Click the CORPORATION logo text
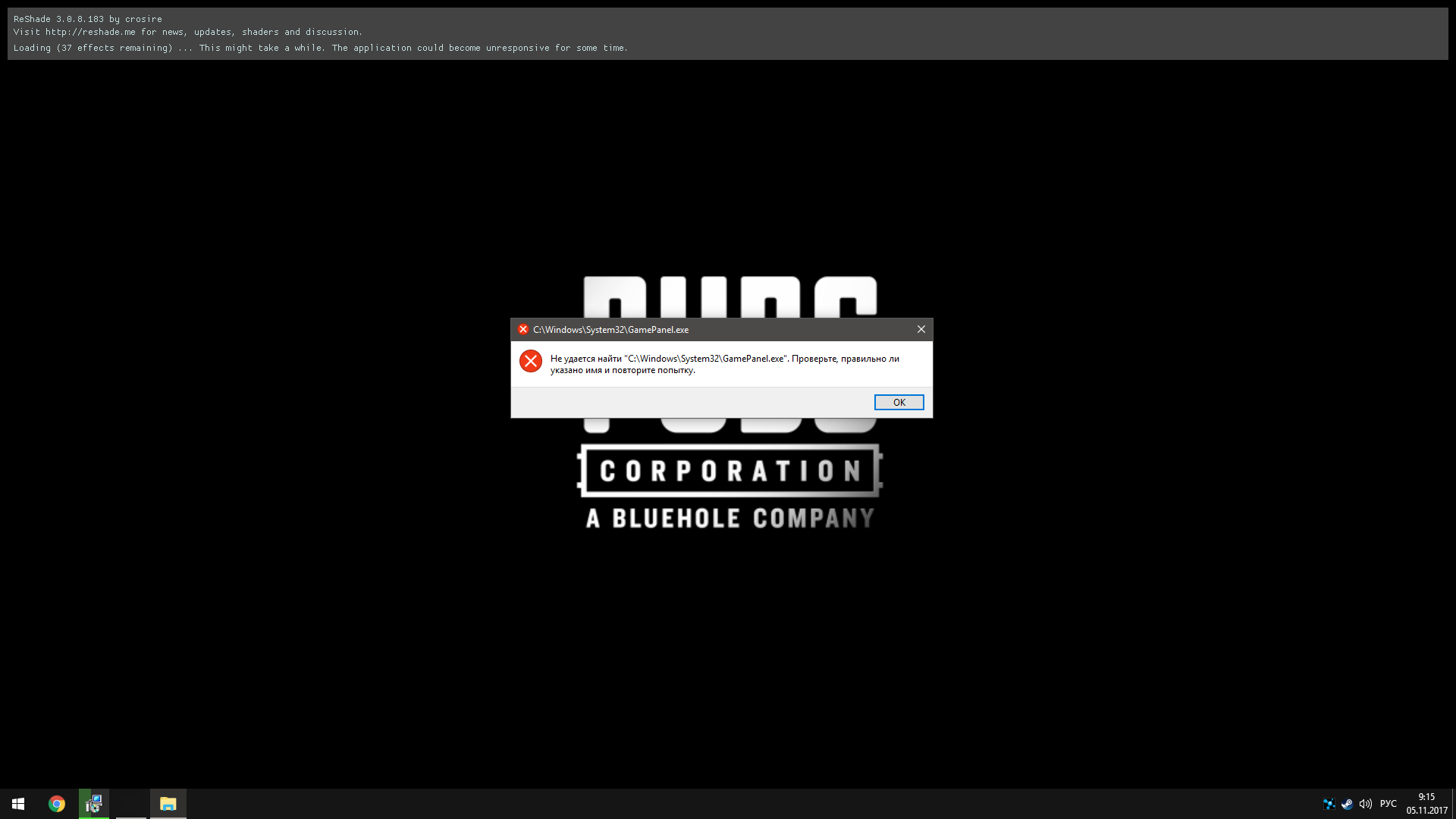1456x819 pixels. click(x=730, y=471)
